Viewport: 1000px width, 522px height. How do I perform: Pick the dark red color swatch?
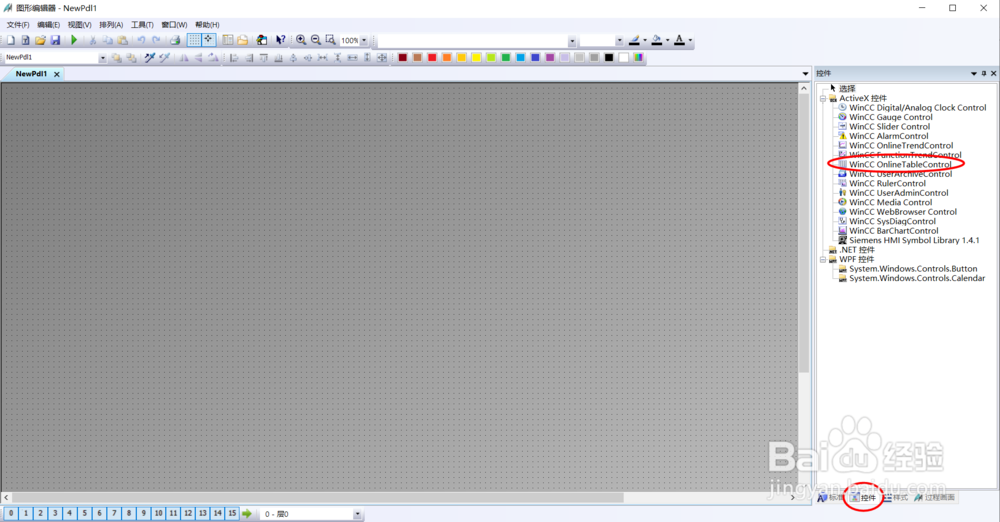402,57
